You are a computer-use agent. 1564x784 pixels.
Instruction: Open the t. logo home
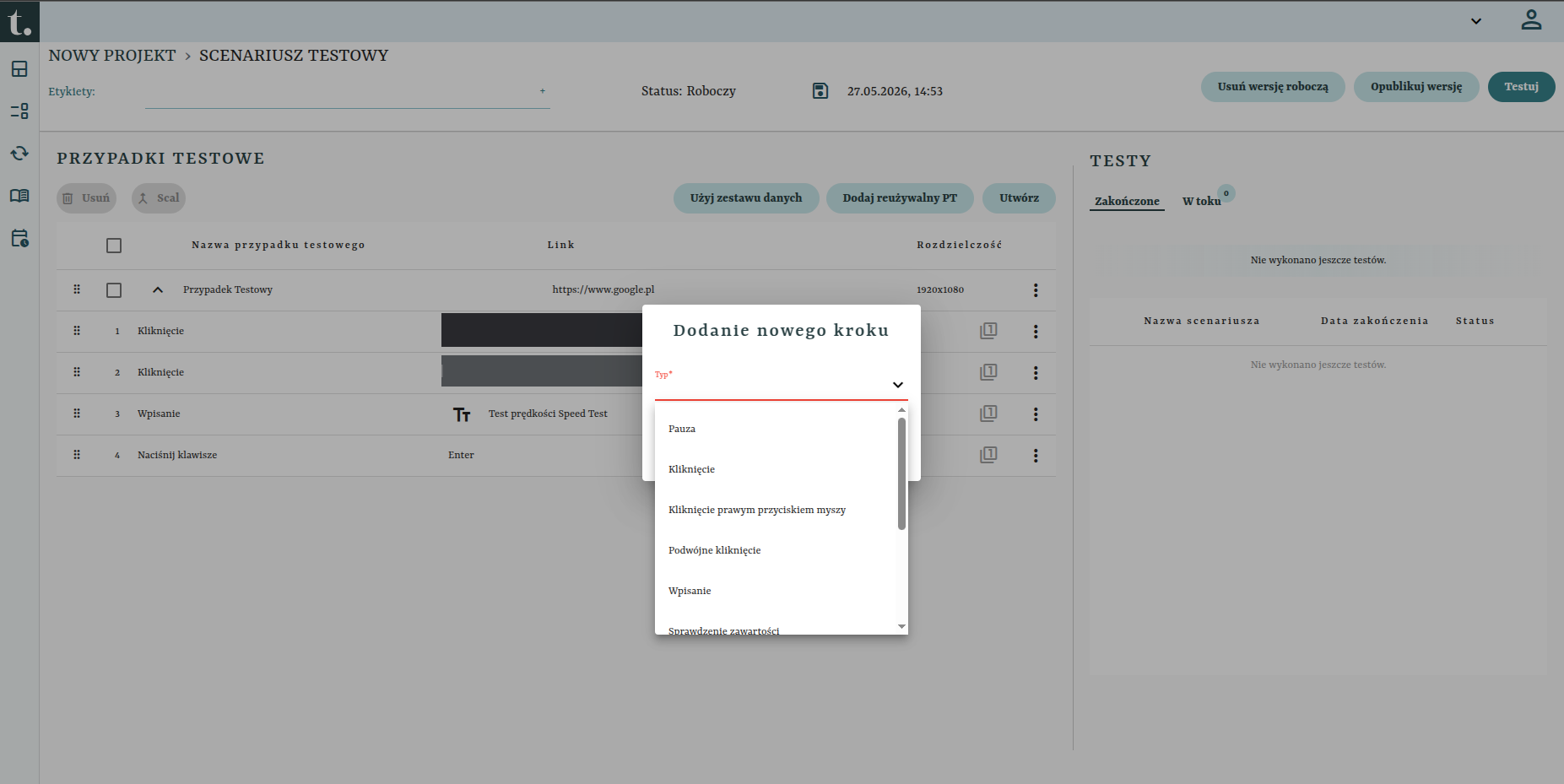coord(19,21)
